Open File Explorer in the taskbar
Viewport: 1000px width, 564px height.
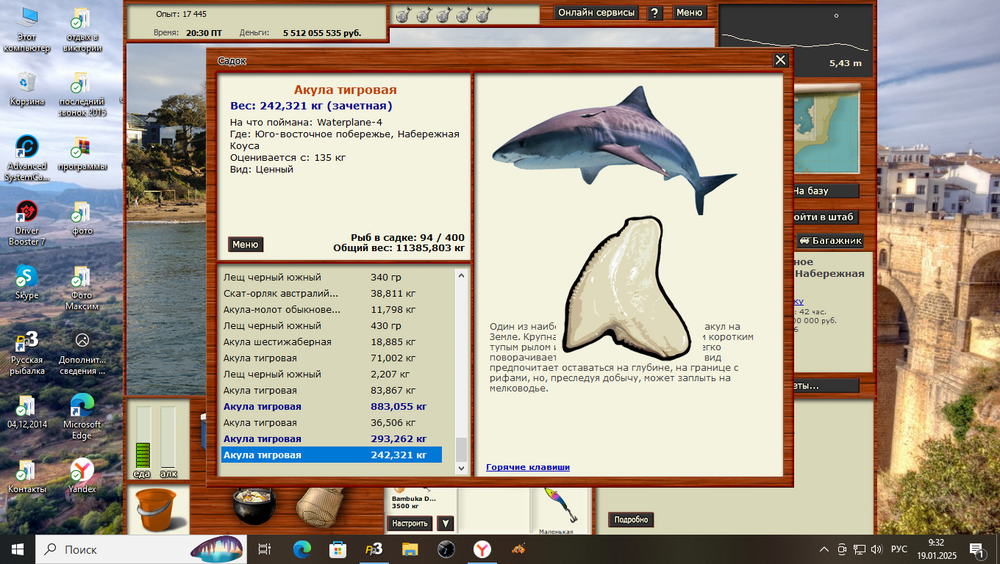tap(409, 549)
